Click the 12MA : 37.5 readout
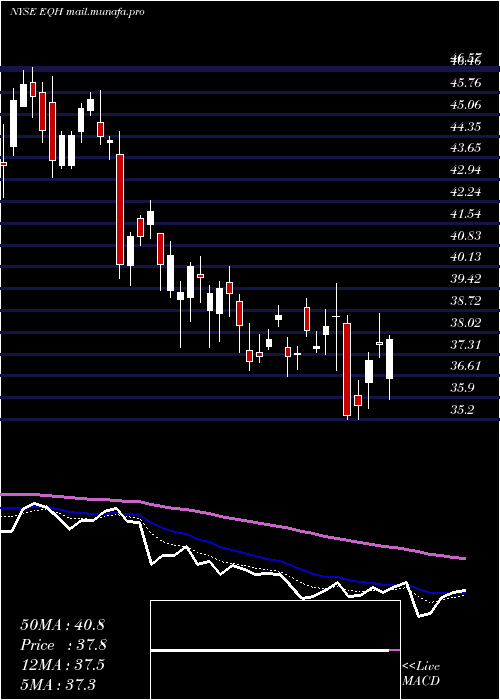 pos(62,665)
